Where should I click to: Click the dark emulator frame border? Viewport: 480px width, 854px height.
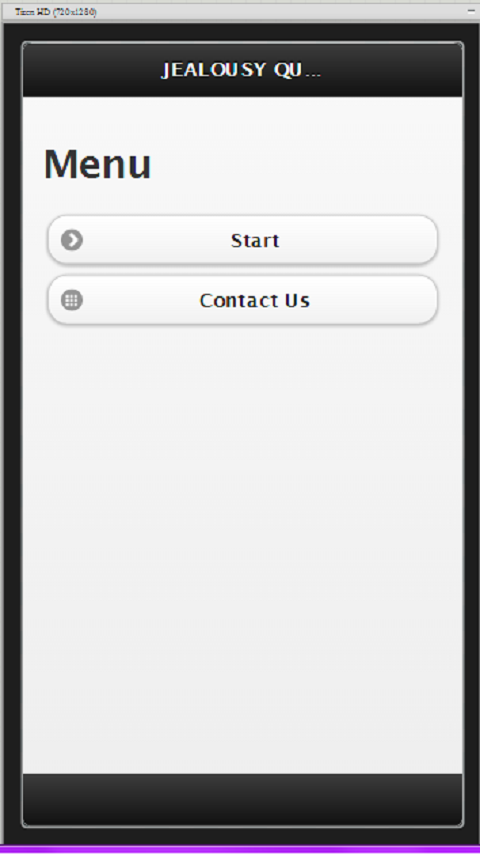12,436
